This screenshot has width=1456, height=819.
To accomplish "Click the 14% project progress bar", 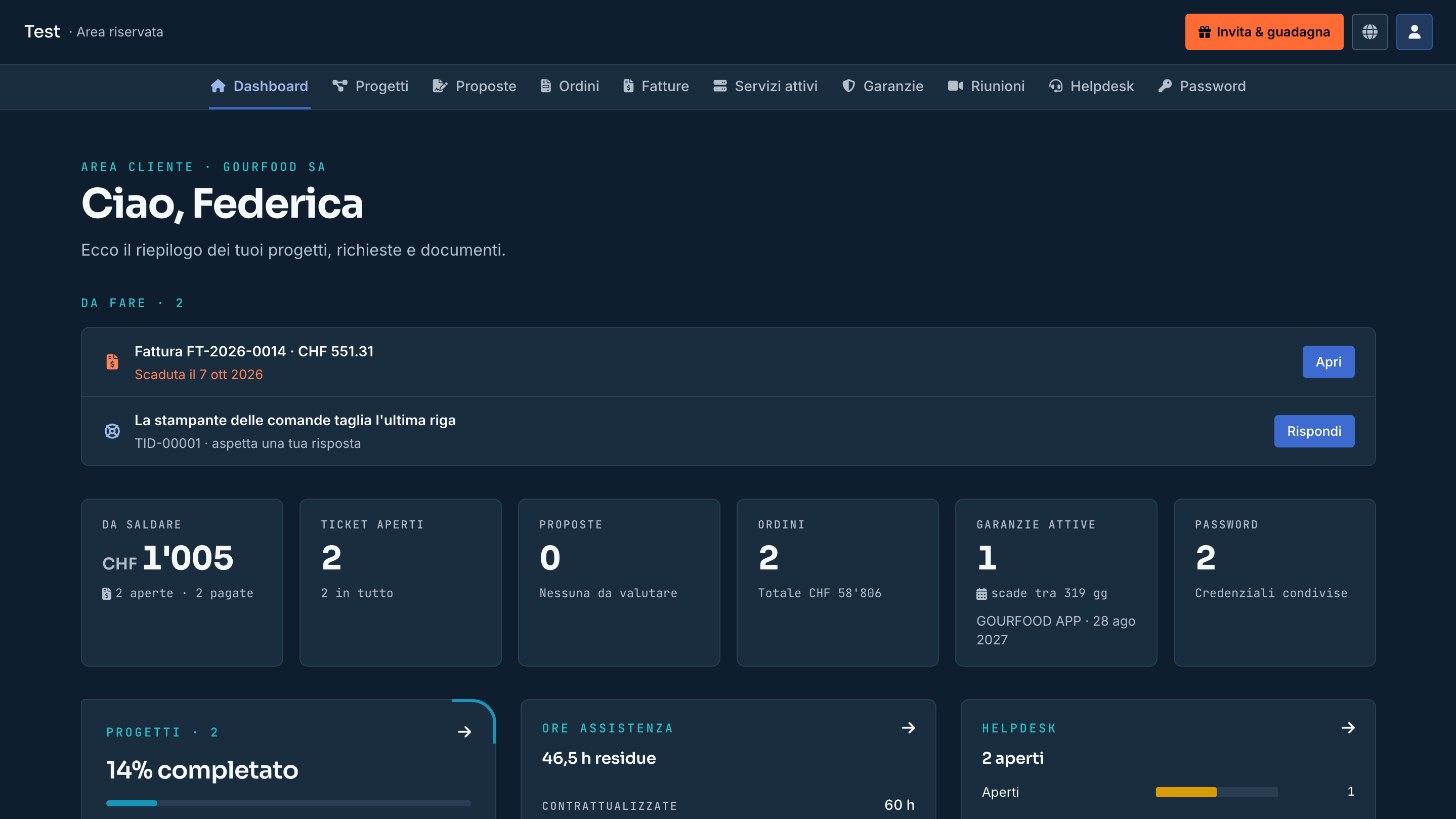I will pyautogui.click(x=288, y=803).
